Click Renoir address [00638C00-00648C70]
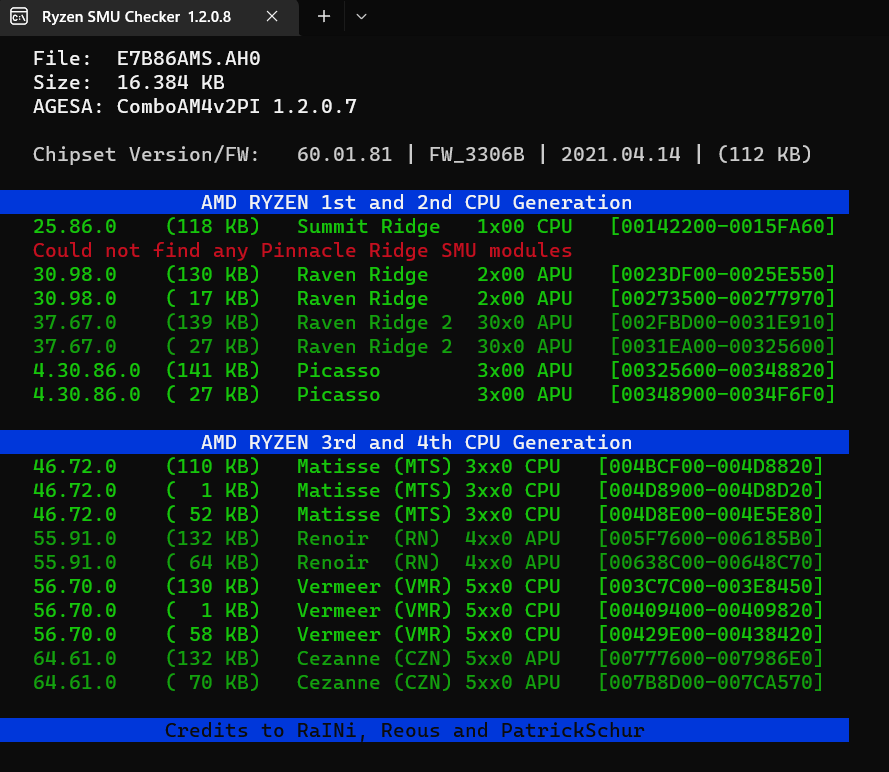The image size is (889, 772). click(x=710, y=562)
